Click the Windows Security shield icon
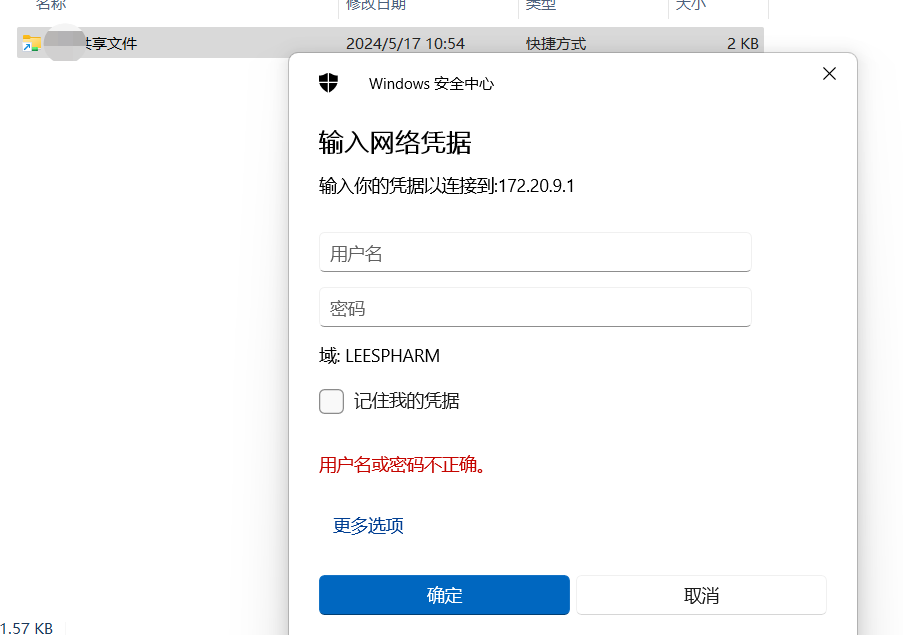Viewport: 903px width, 635px height. [x=328, y=83]
